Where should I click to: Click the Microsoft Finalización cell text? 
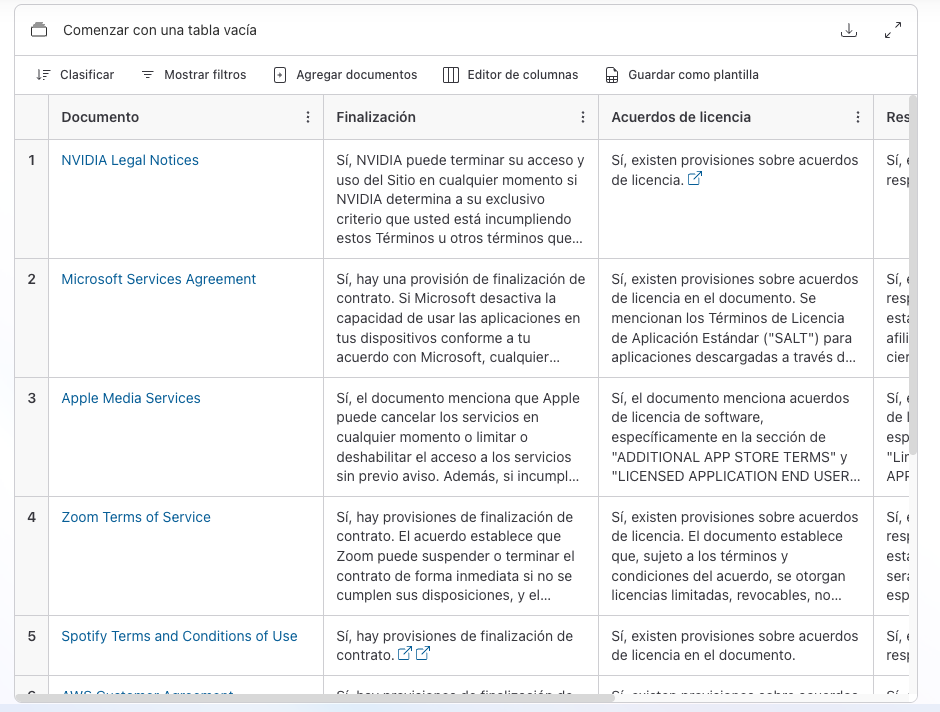[x=460, y=318]
